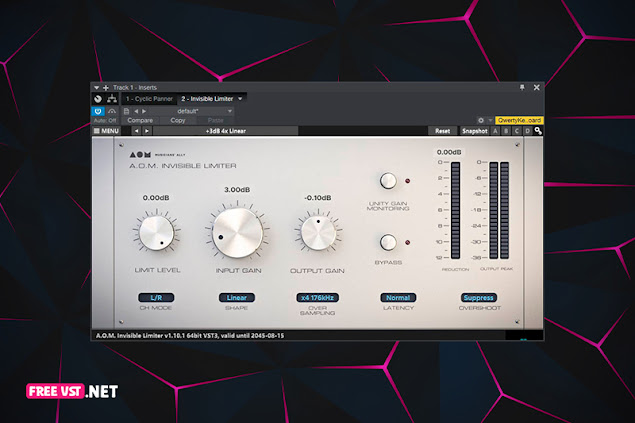
Task: Click the +3dB 4x Linear preset name
Action: coord(226,131)
